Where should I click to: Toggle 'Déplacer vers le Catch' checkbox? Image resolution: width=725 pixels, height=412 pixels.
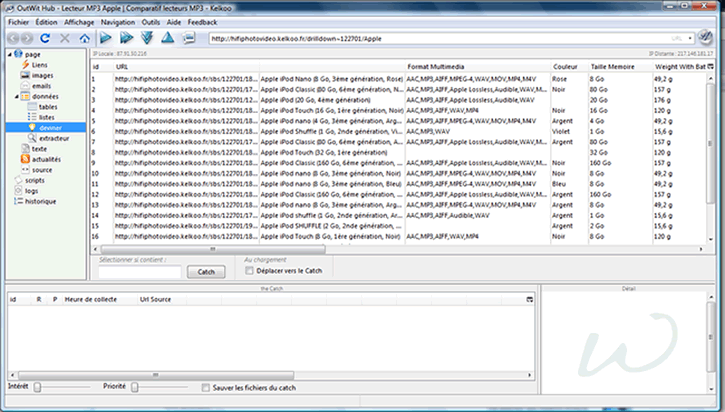pyautogui.click(x=250, y=271)
